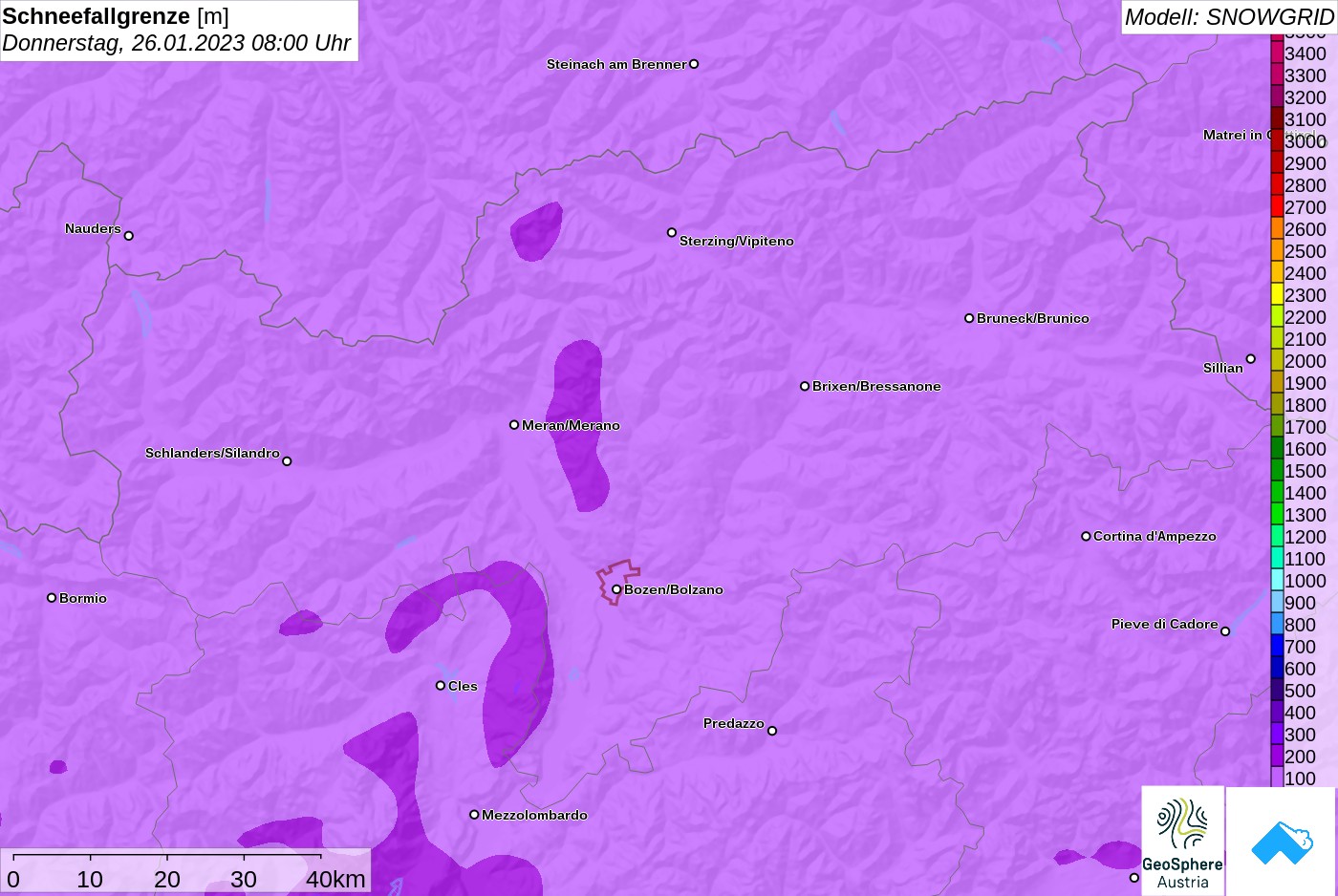Screen dimensions: 1338x896
Task: Click the Cortina d'Ampezzo marker
Action: point(1086,537)
